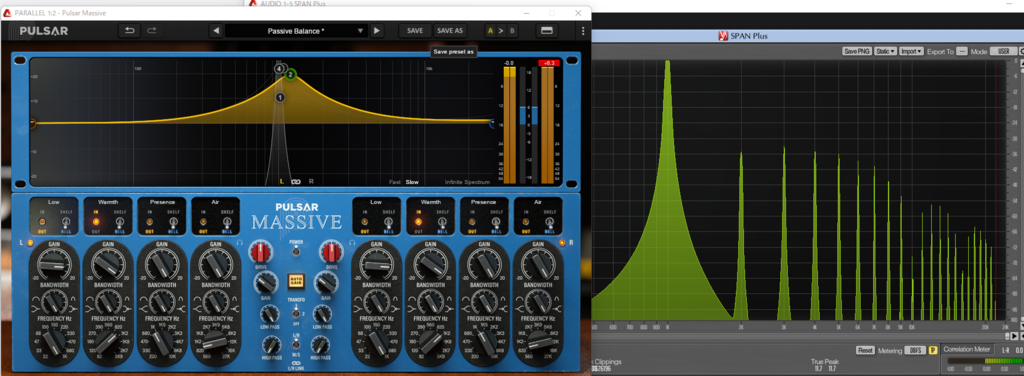Toggle the AUTO GAIN button
The image size is (1024, 376).
point(296,282)
